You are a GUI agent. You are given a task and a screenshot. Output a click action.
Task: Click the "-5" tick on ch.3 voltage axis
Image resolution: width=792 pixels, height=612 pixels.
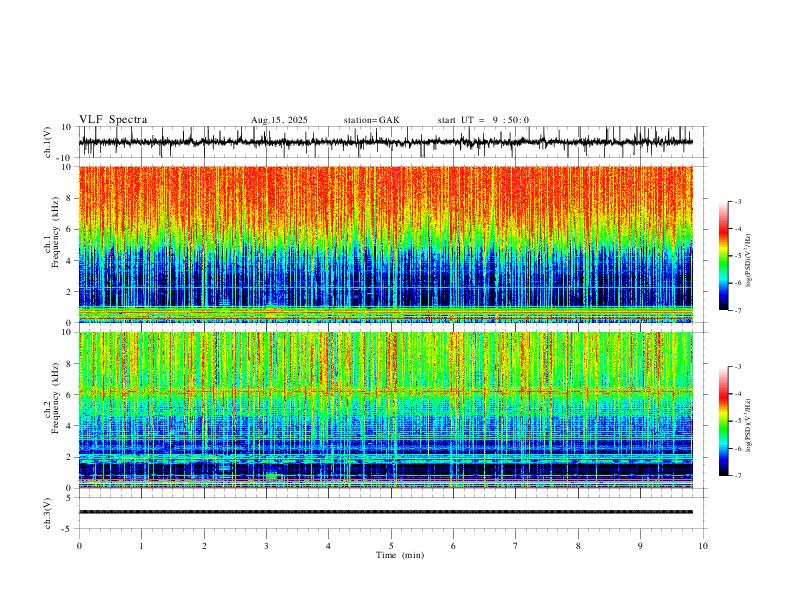click(x=68, y=529)
